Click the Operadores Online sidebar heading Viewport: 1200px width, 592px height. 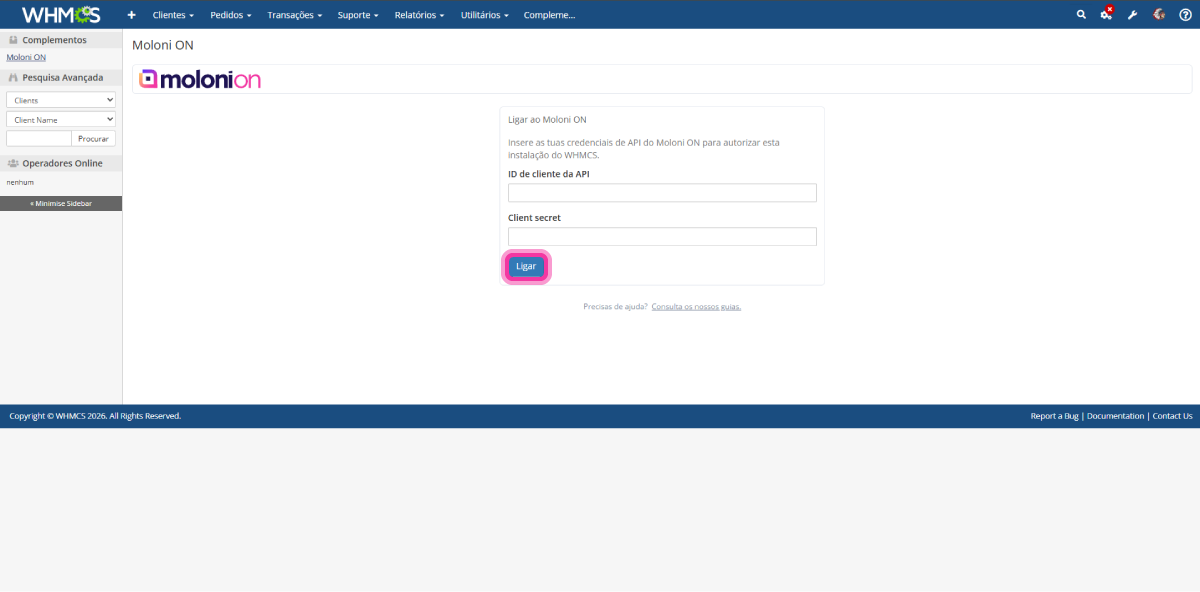(62, 163)
